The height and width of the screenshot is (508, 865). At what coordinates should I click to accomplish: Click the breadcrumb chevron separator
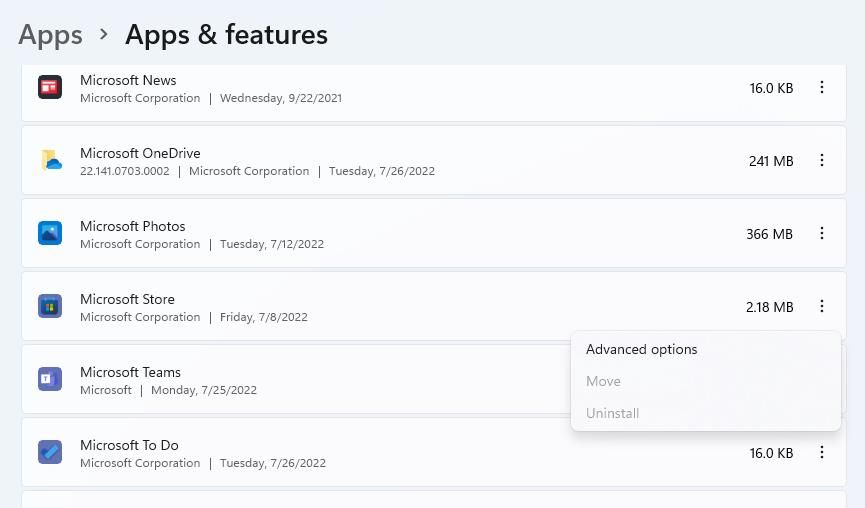click(x=104, y=35)
